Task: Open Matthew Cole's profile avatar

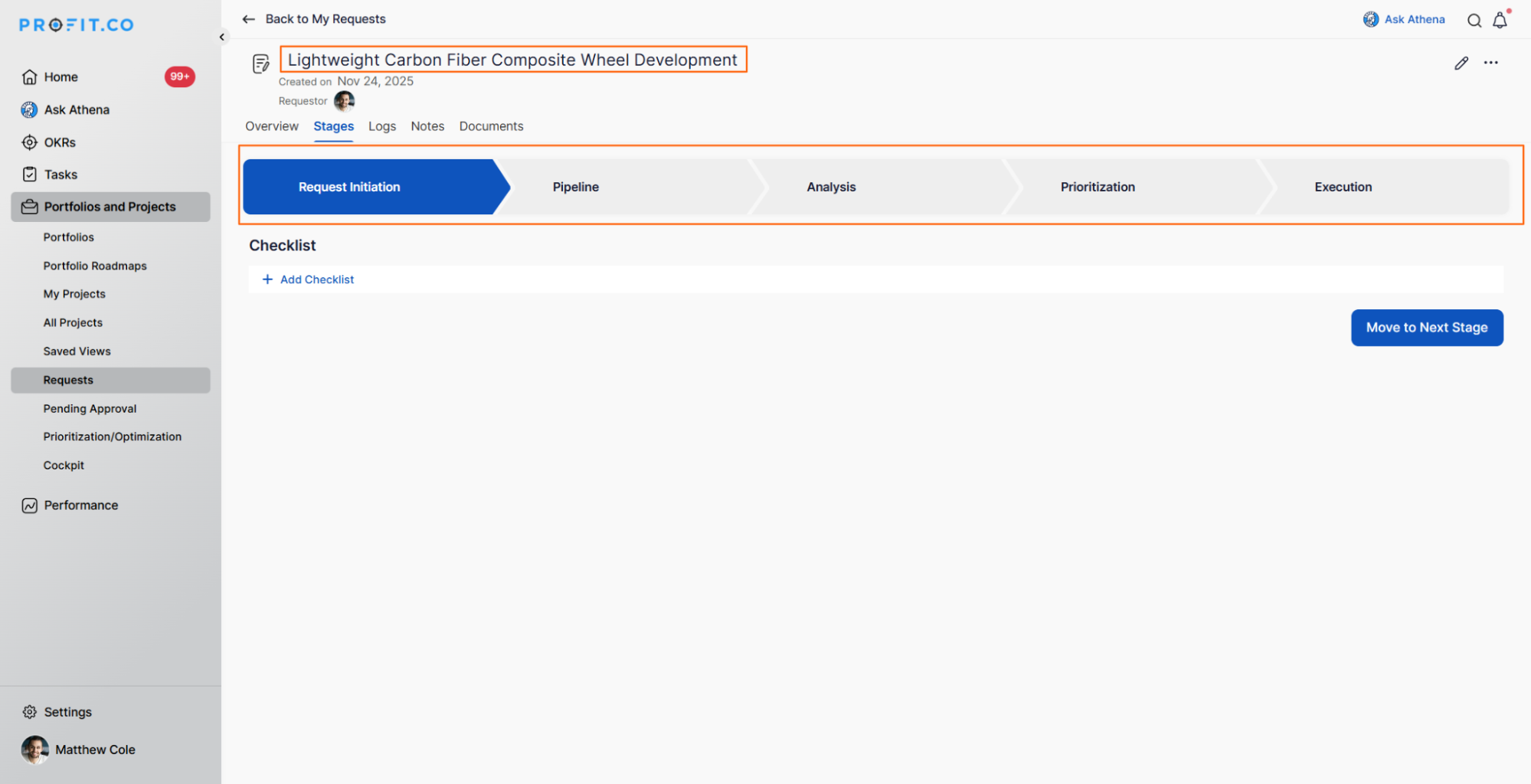Action: click(x=35, y=750)
